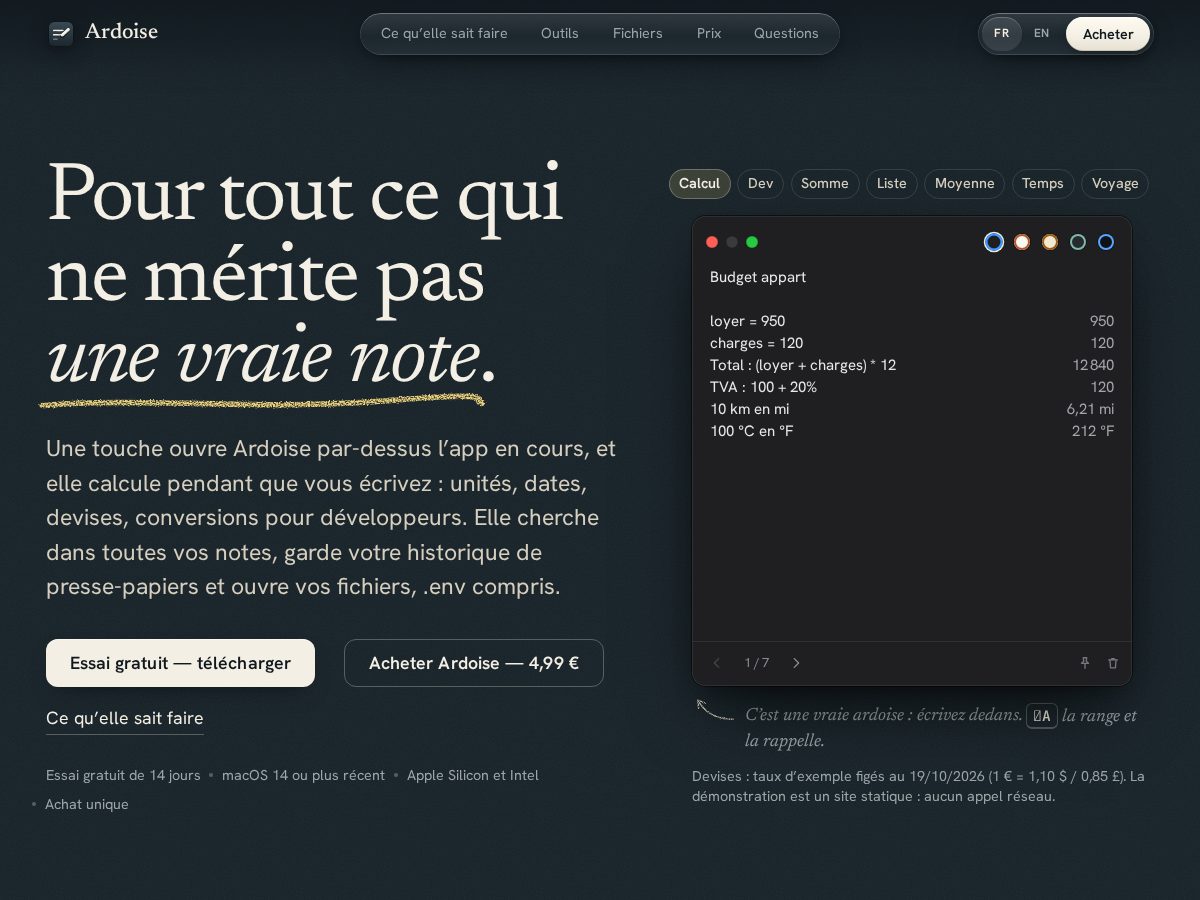Viewport: 1200px width, 900px height.
Task: Click the green dot of the demo window
Action: pos(752,242)
